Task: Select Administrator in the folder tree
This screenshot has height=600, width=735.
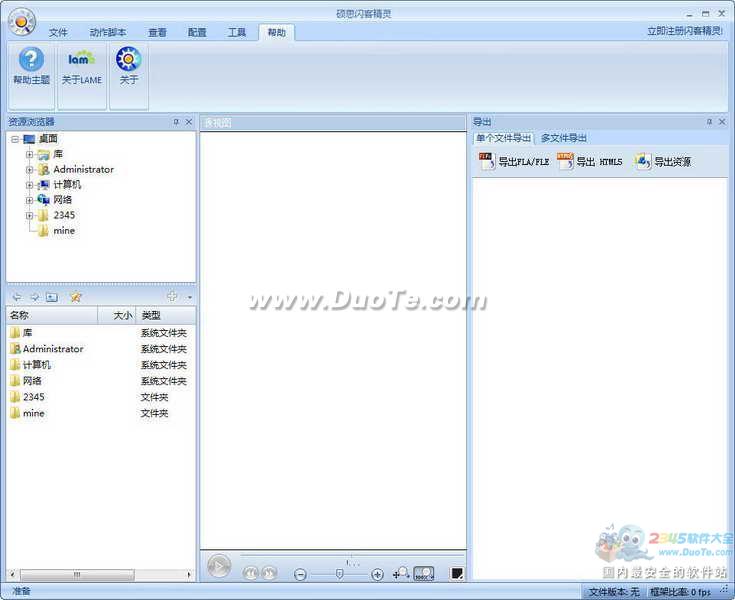Action: coord(83,169)
